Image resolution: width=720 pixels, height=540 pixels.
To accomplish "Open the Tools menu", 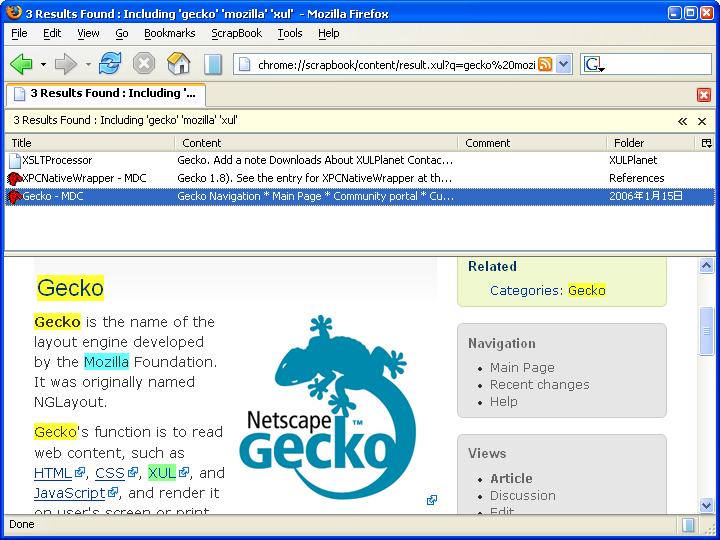I will click(x=290, y=34).
